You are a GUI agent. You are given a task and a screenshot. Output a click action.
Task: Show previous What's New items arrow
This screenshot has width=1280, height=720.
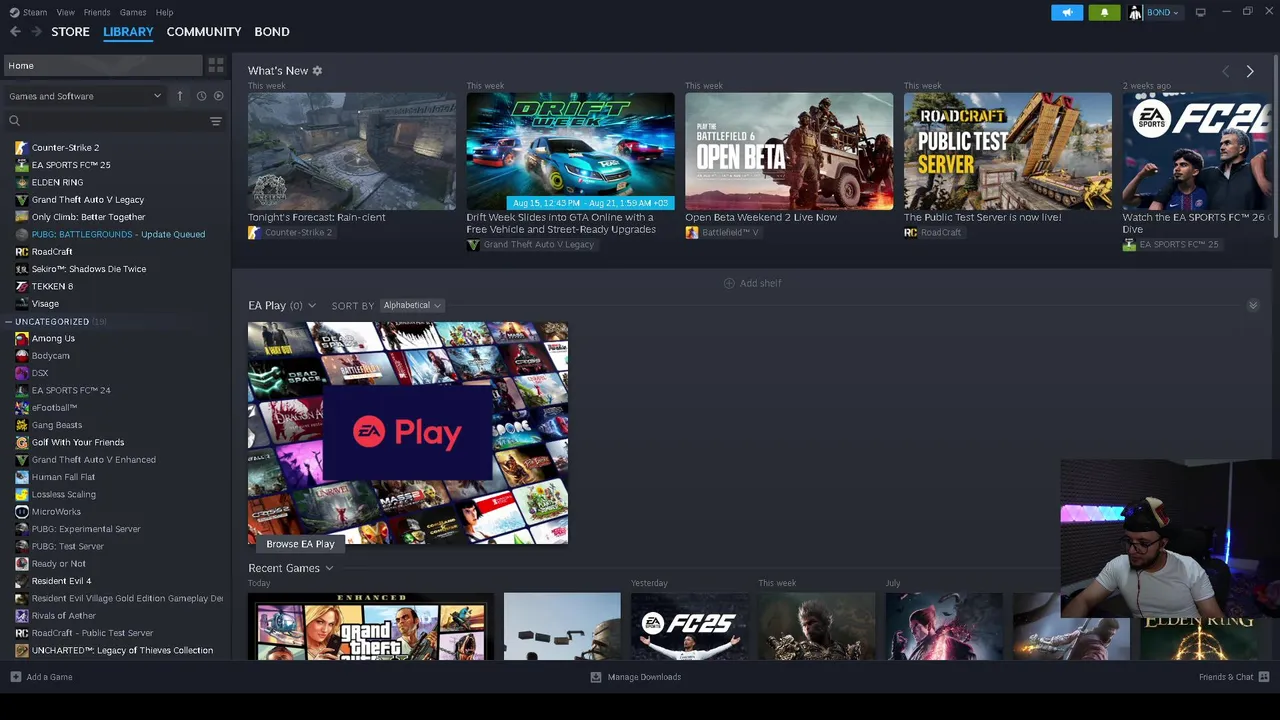click(x=1226, y=71)
